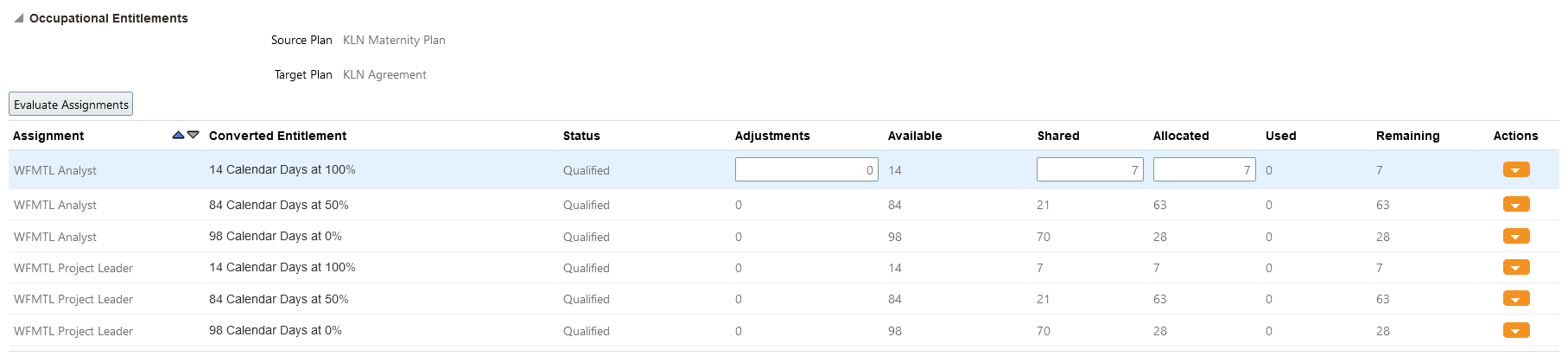Expand Actions for Analyst 98 Calendar Days row
The width and height of the screenshot is (1568, 356).
pos(1515,237)
